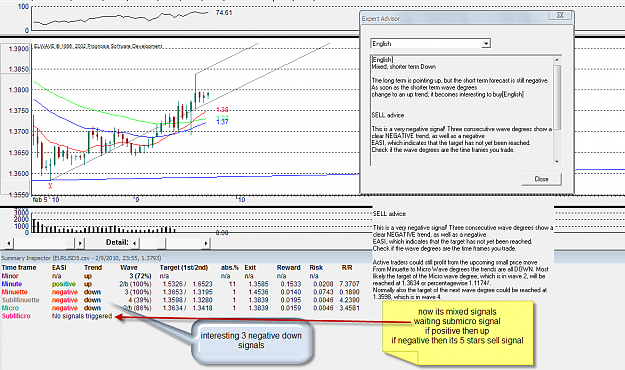Click the Expert Advisor dialog title bar
The height and width of the screenshot is (370, 625).
454,18
